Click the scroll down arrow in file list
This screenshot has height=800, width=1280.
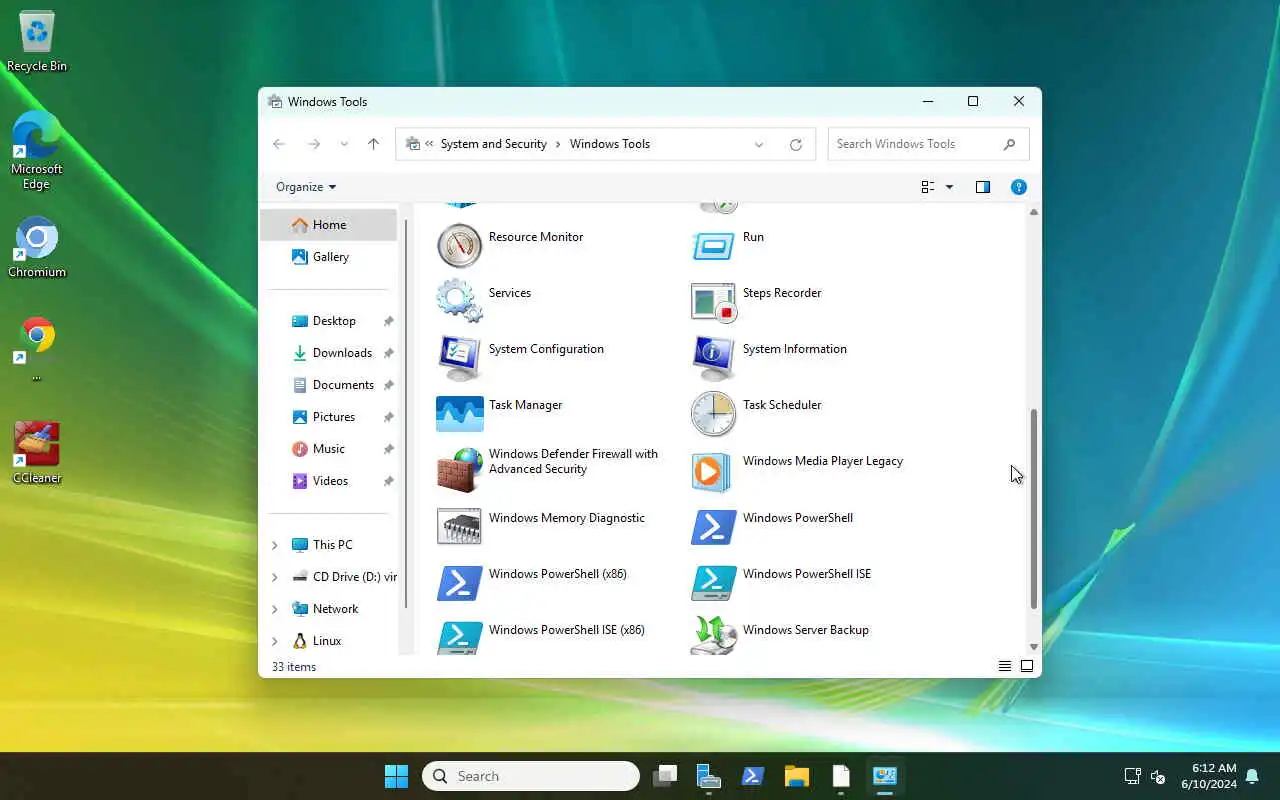tap(1034, 647)
